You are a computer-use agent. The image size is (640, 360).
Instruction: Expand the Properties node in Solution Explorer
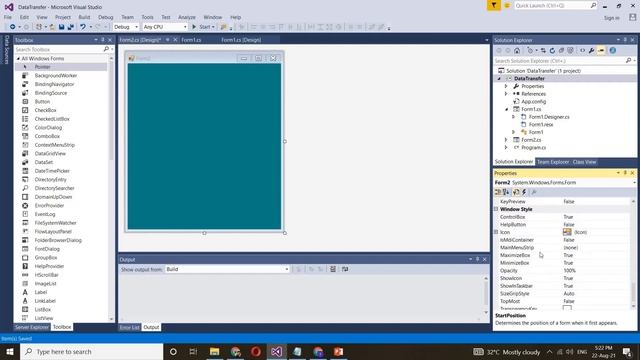pos(506,86)
